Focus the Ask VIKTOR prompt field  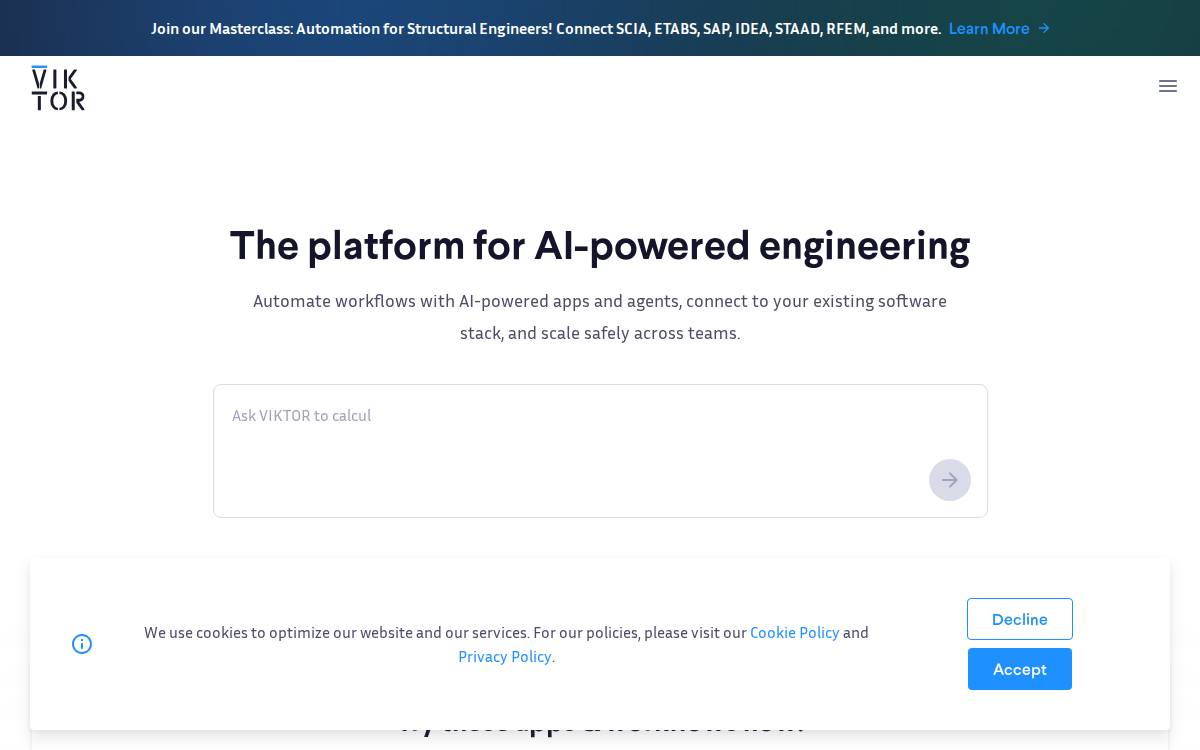(x=600, y=451)
